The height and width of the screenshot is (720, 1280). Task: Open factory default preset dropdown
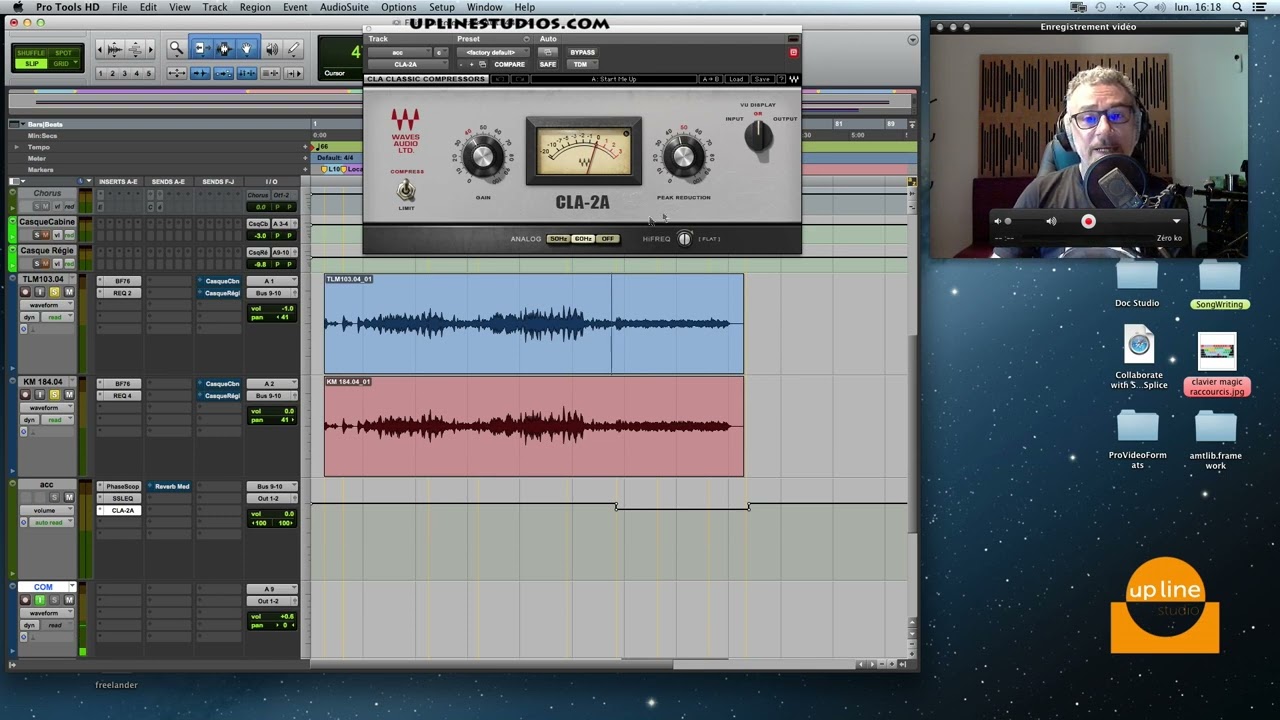(x=493, y=52)
